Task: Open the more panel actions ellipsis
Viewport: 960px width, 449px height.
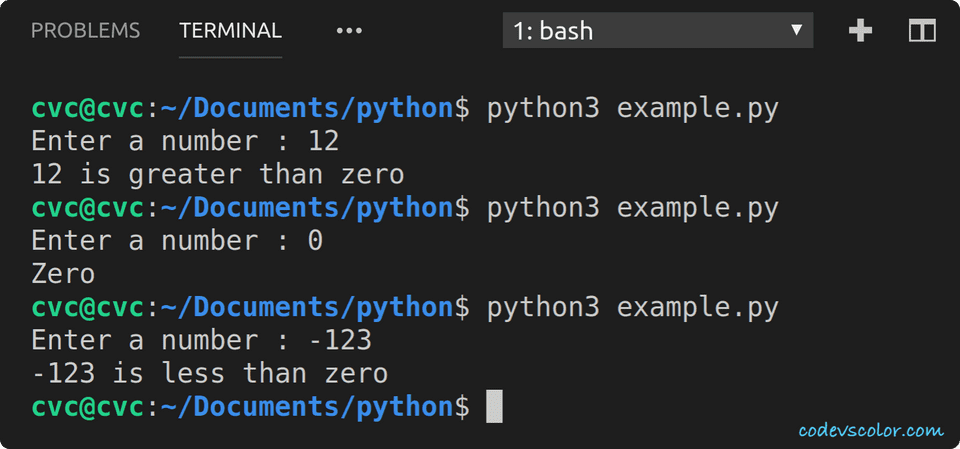Action: click(x=349, y=31)
